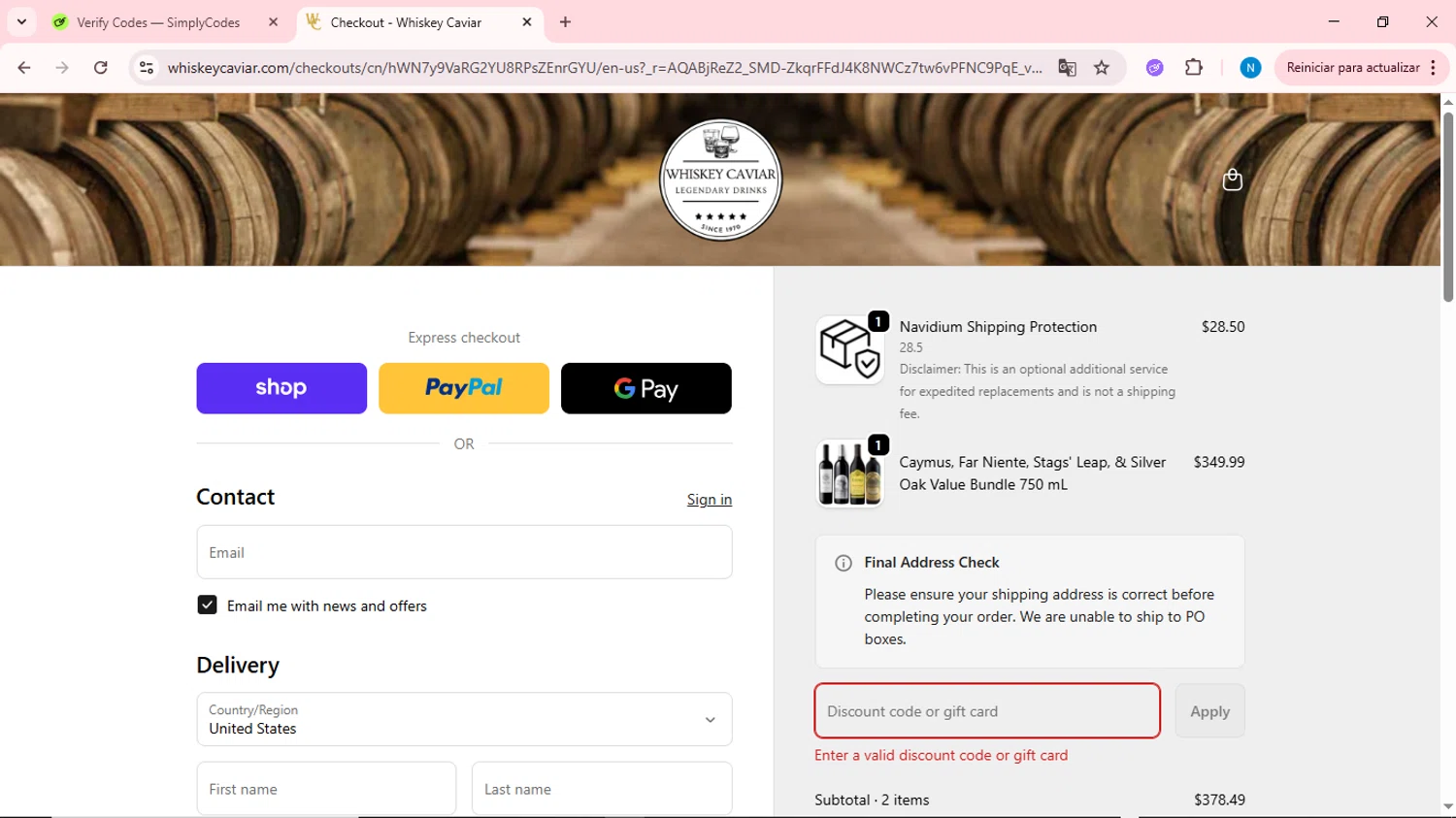Click 'Enter a valid discount code' error text
The image size is (1456, 818).
click(x=941, y=755)
